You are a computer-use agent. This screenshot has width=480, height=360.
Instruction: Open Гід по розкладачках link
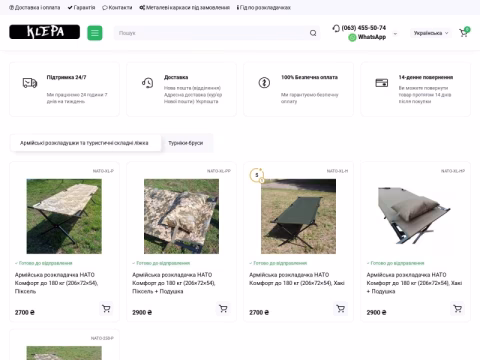coord(264,7)
